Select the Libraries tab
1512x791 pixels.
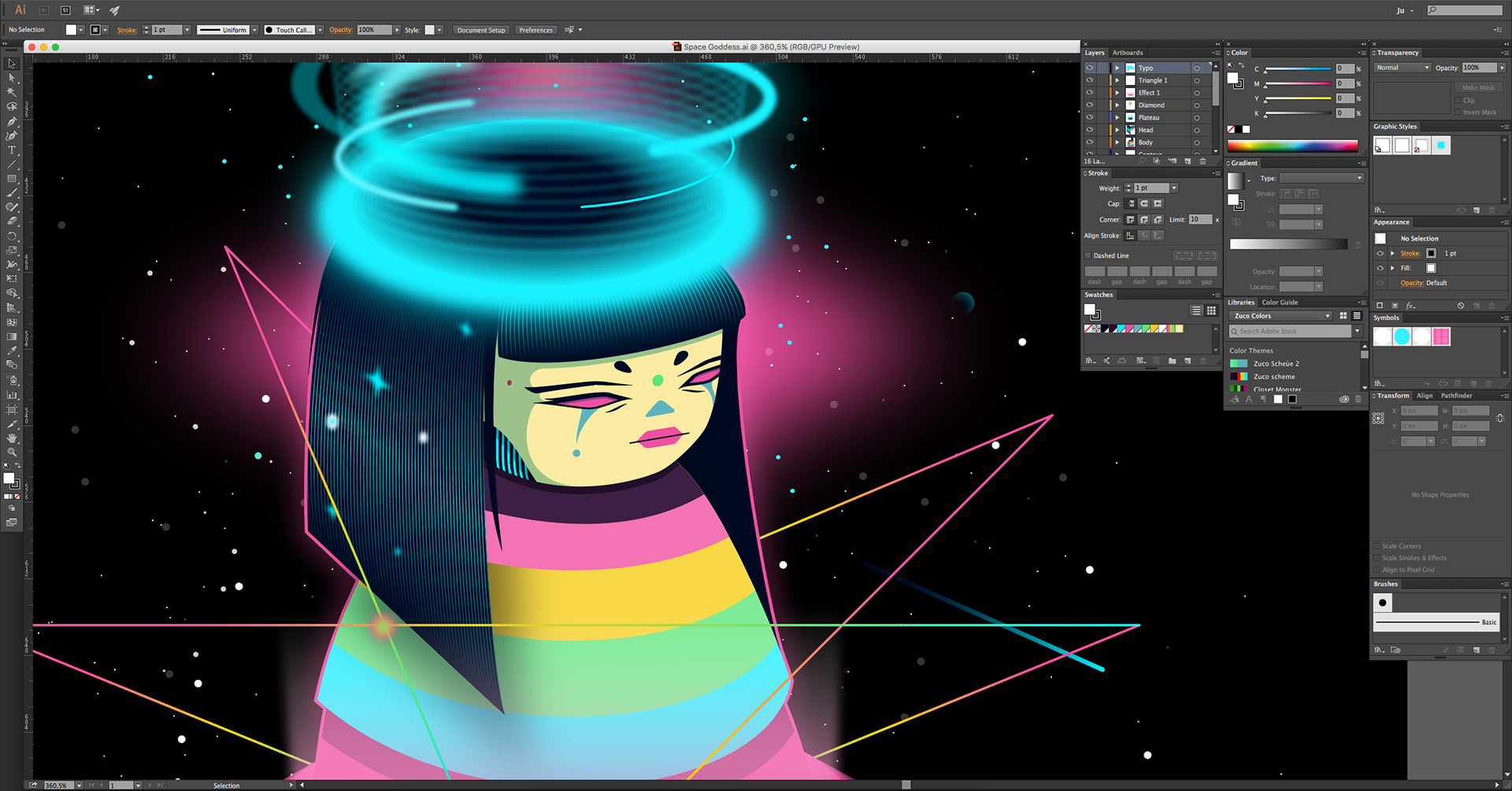1241,302
